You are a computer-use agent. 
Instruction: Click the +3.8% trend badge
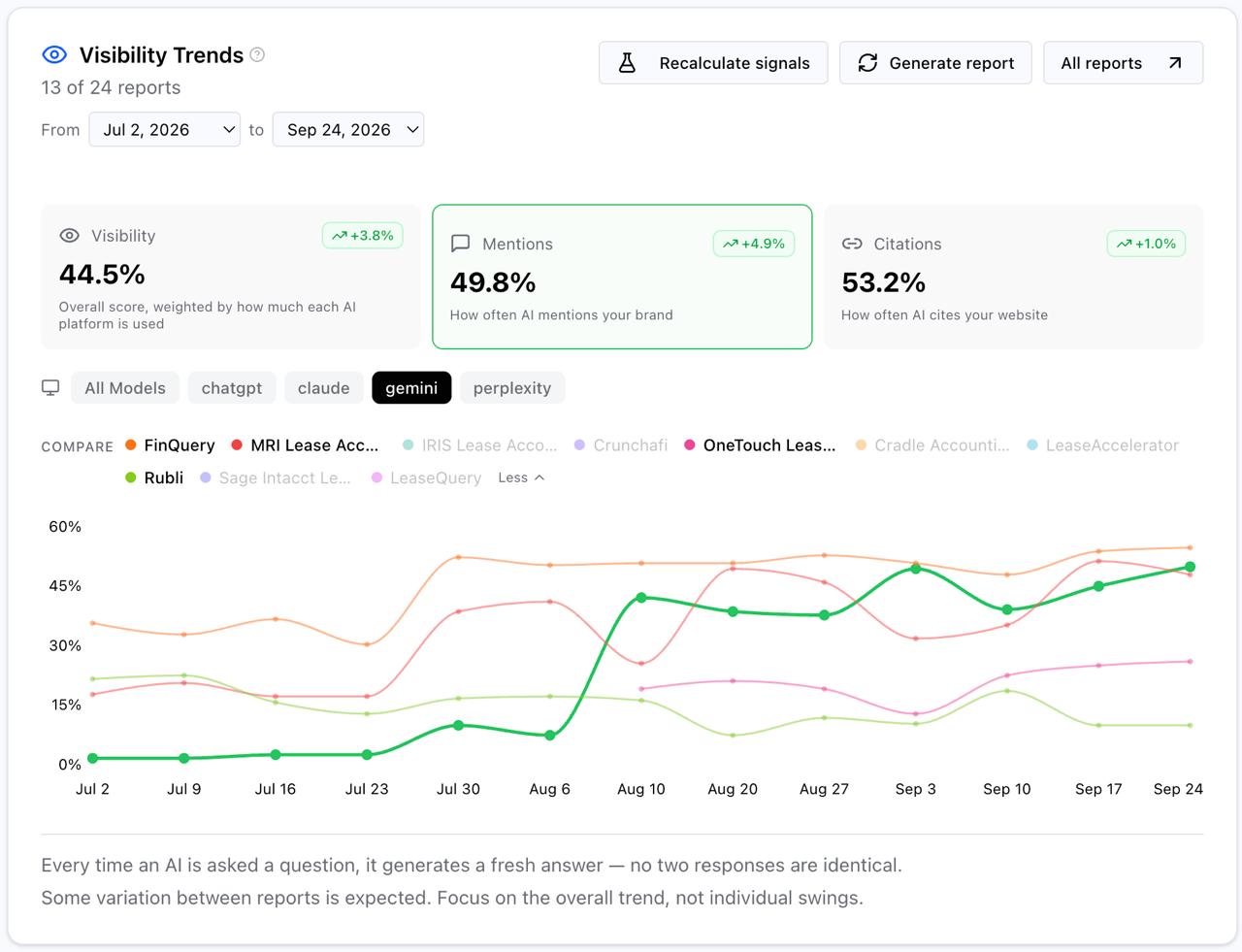(x=363, y=236)
